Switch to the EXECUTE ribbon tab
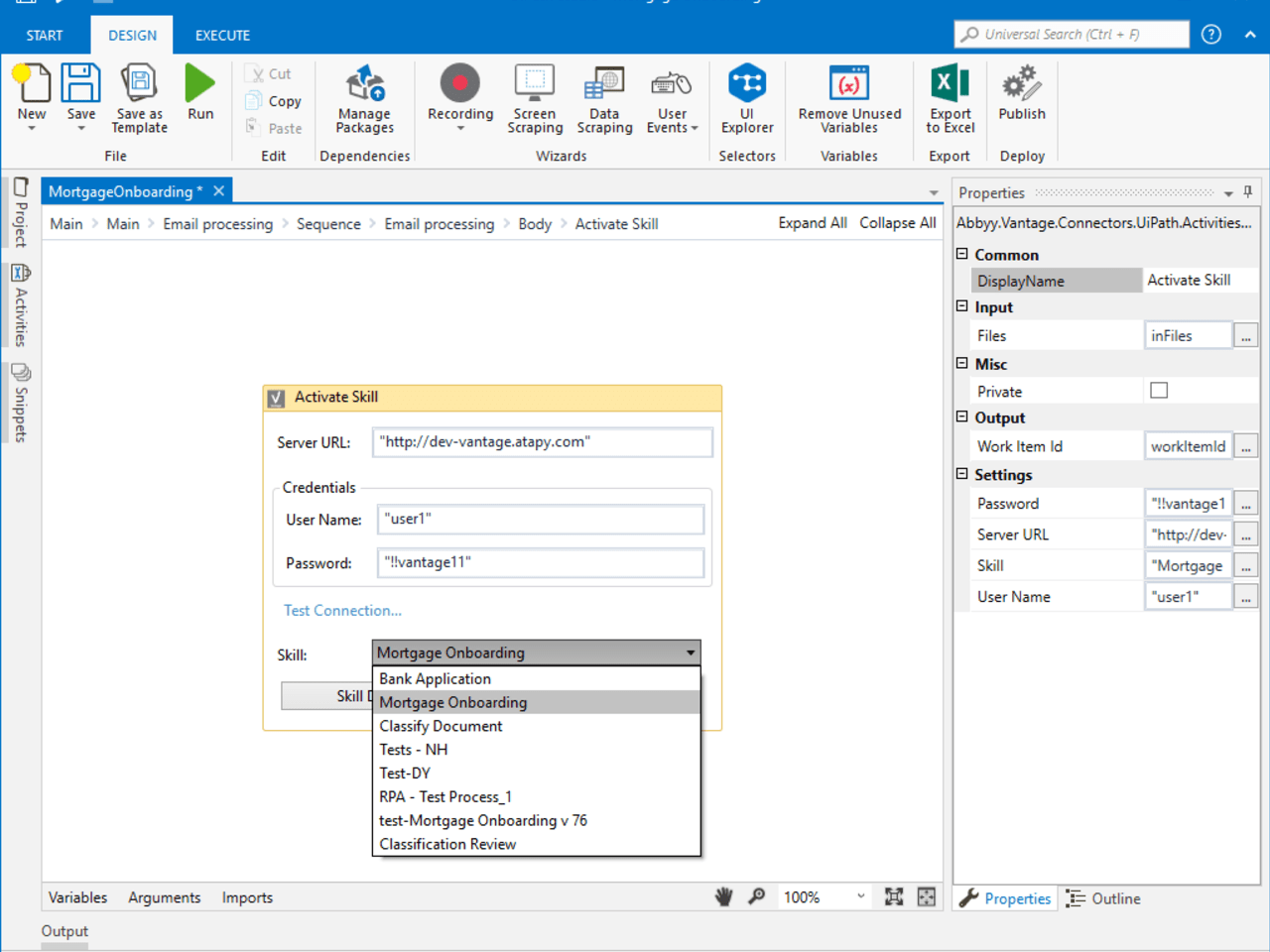 coord(222,35)
